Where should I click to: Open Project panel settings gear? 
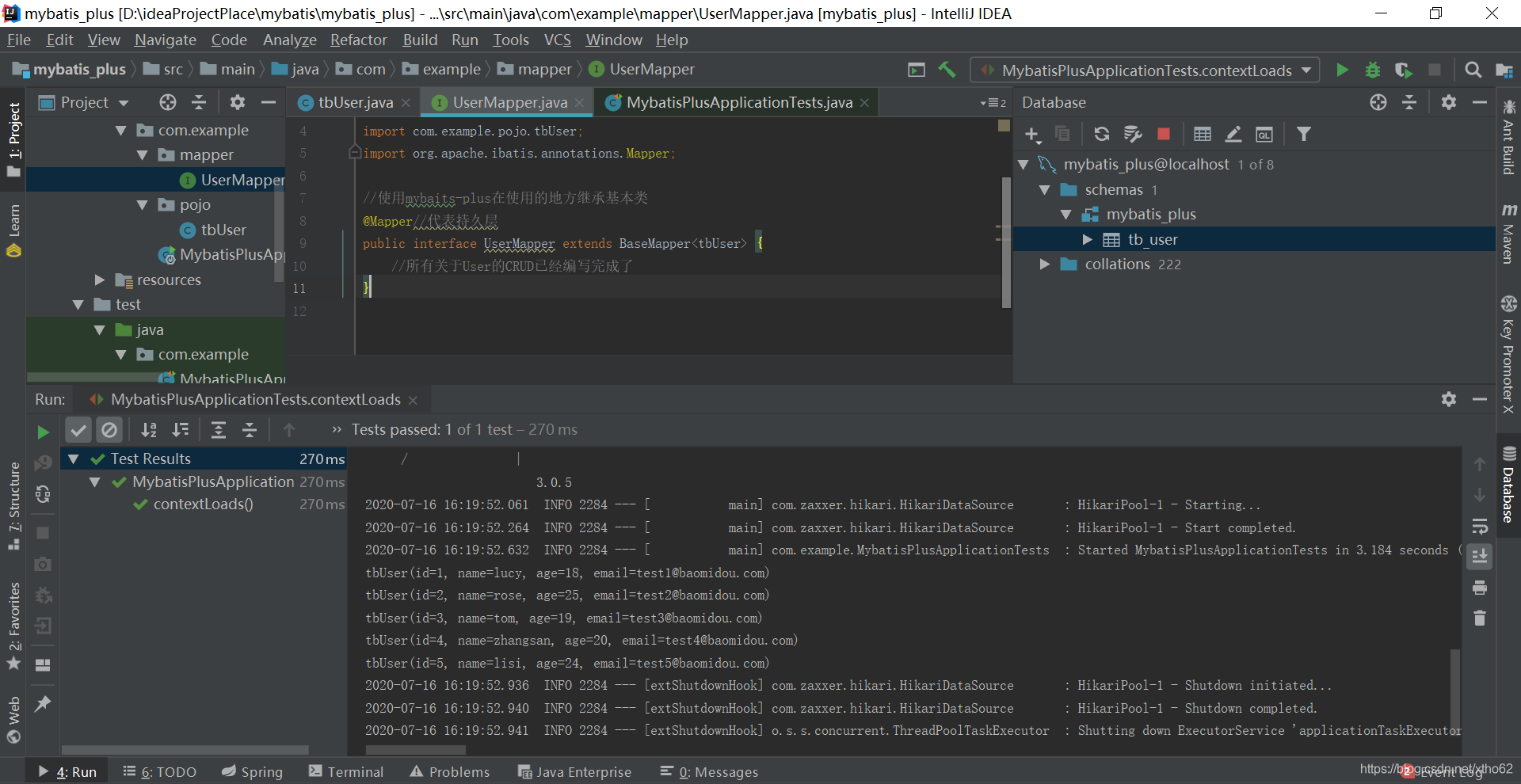coord(237,102)
